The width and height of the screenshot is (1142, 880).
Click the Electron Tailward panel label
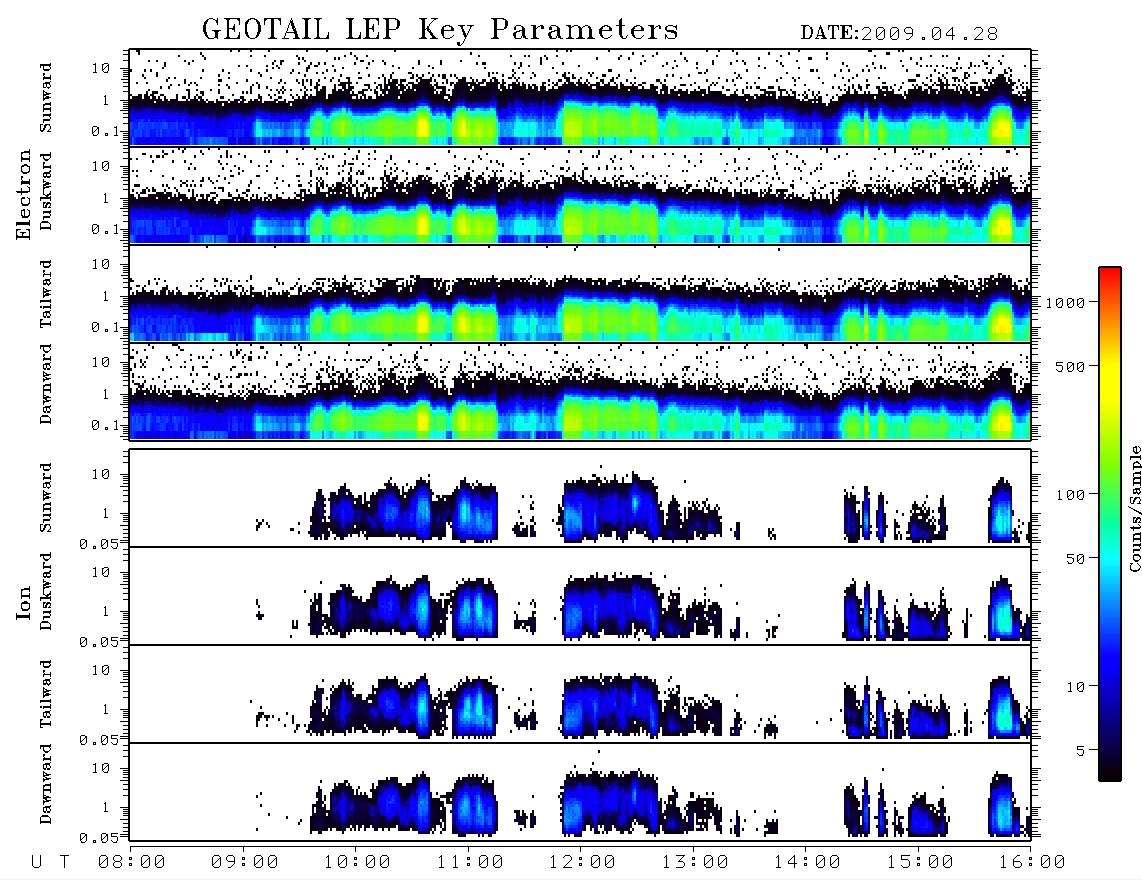pyautogui.click(x=46, y=294)
